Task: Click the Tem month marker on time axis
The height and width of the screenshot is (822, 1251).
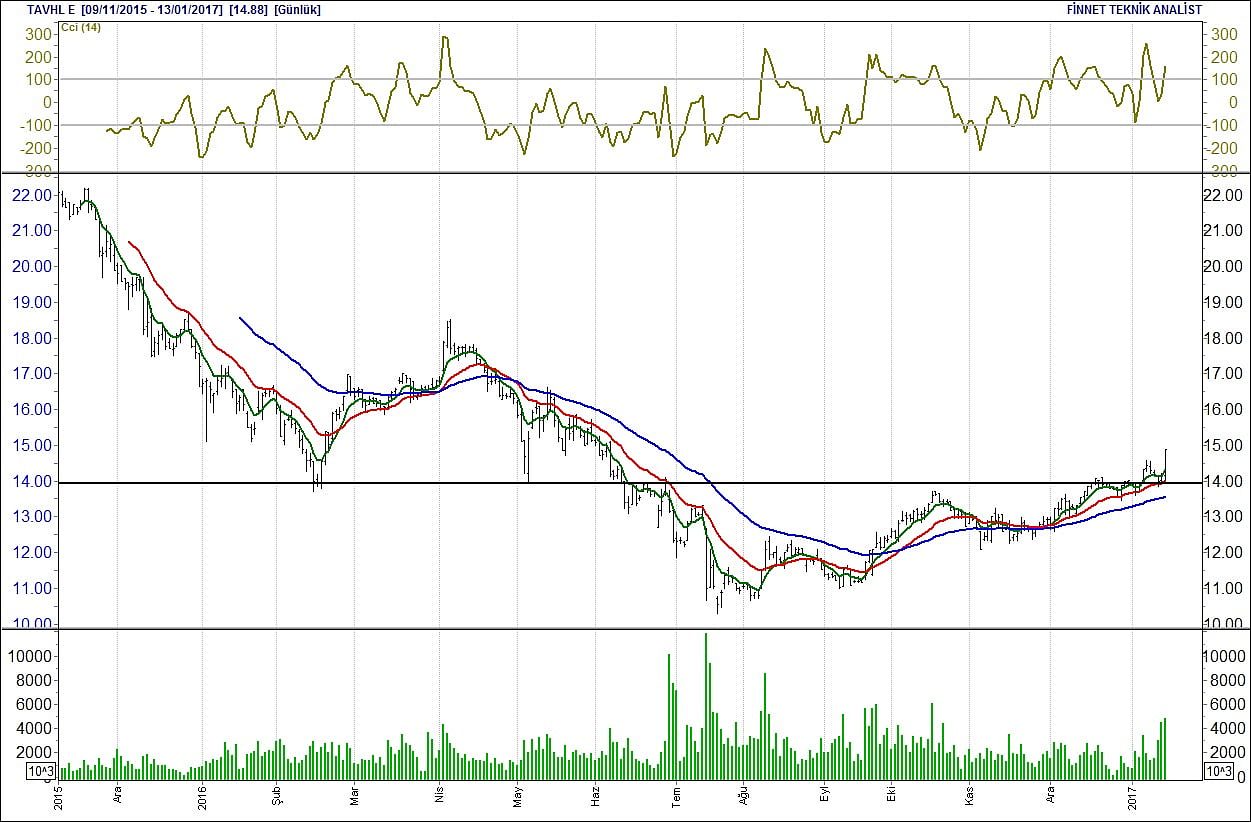Action: point(675,797)
